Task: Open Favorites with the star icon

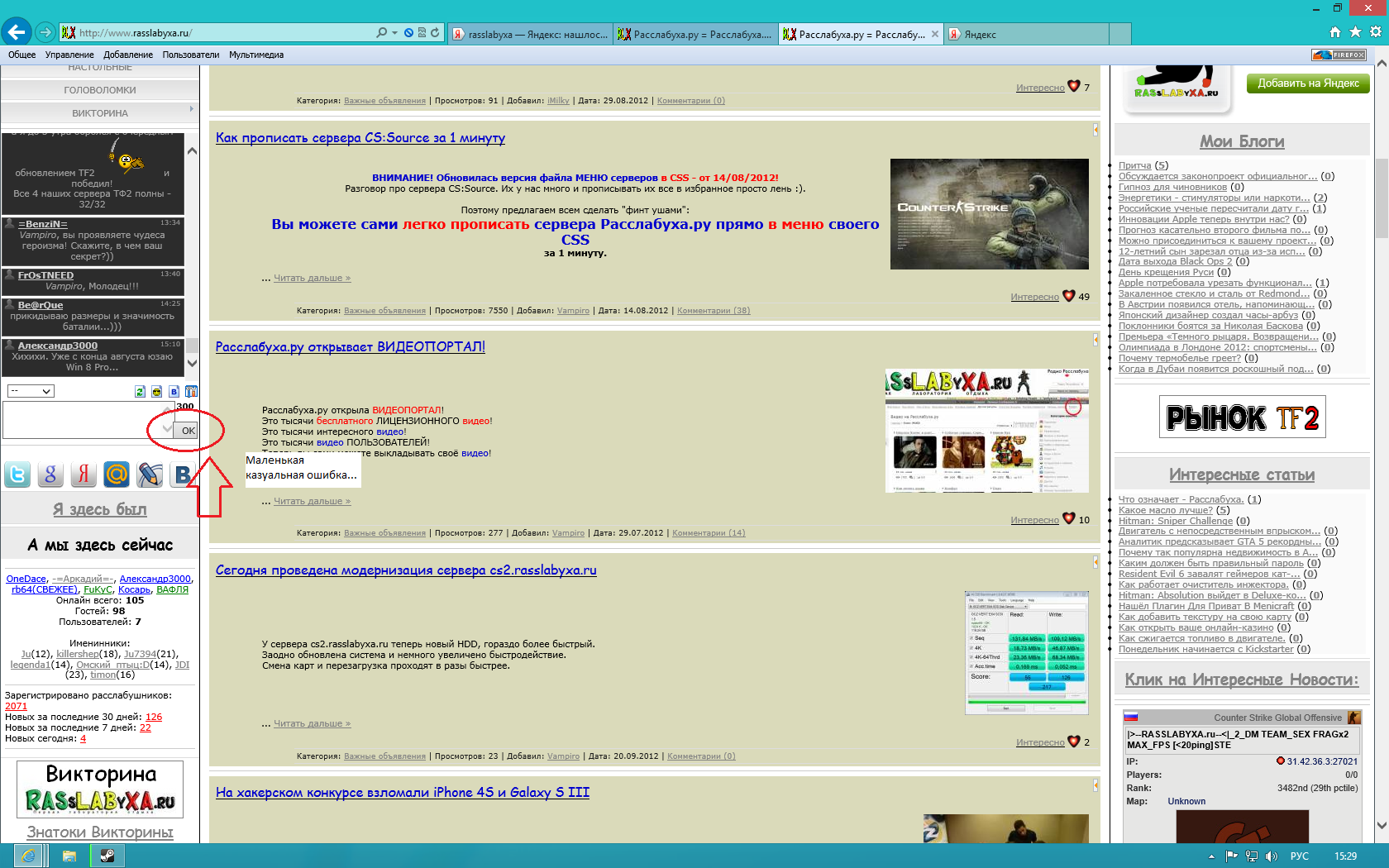Action: (1355, 32)
